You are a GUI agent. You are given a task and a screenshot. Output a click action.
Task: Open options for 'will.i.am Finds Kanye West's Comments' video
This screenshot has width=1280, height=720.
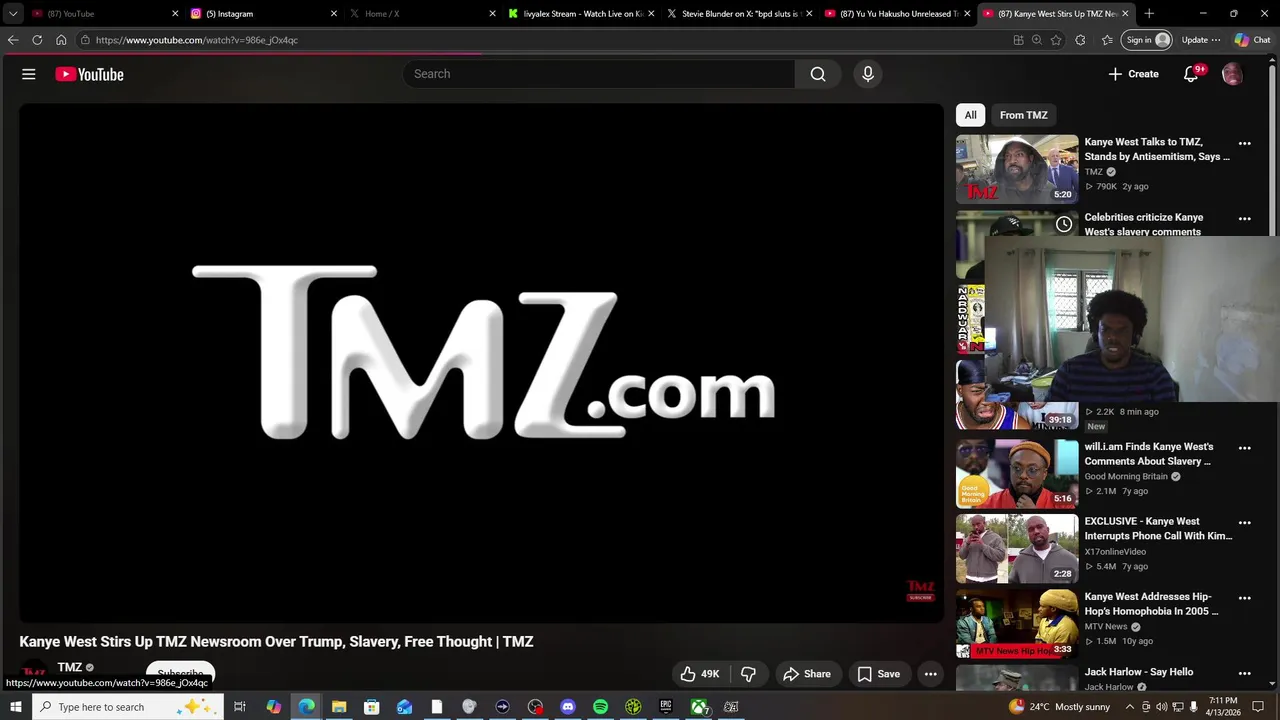pyautogui.click(x=1245, y=448)
